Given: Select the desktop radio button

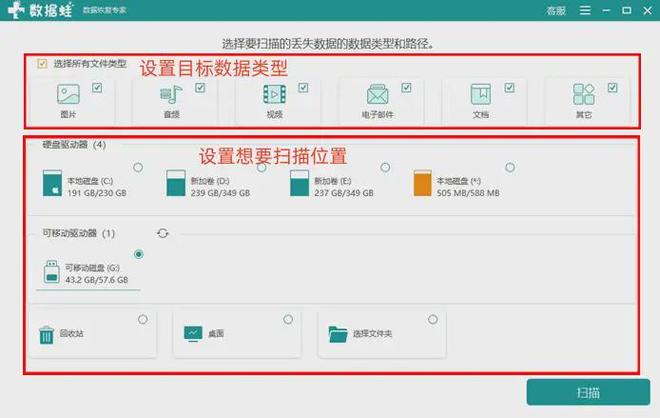Looking at the screenshot, I should (x=288, y=319).
